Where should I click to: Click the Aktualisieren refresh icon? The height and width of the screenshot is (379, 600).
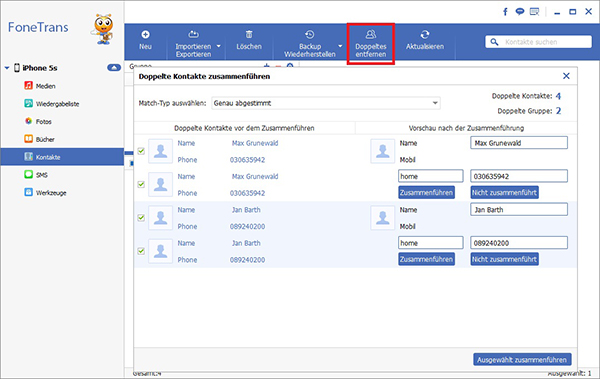pyautogui.click(x=425, y=34)
